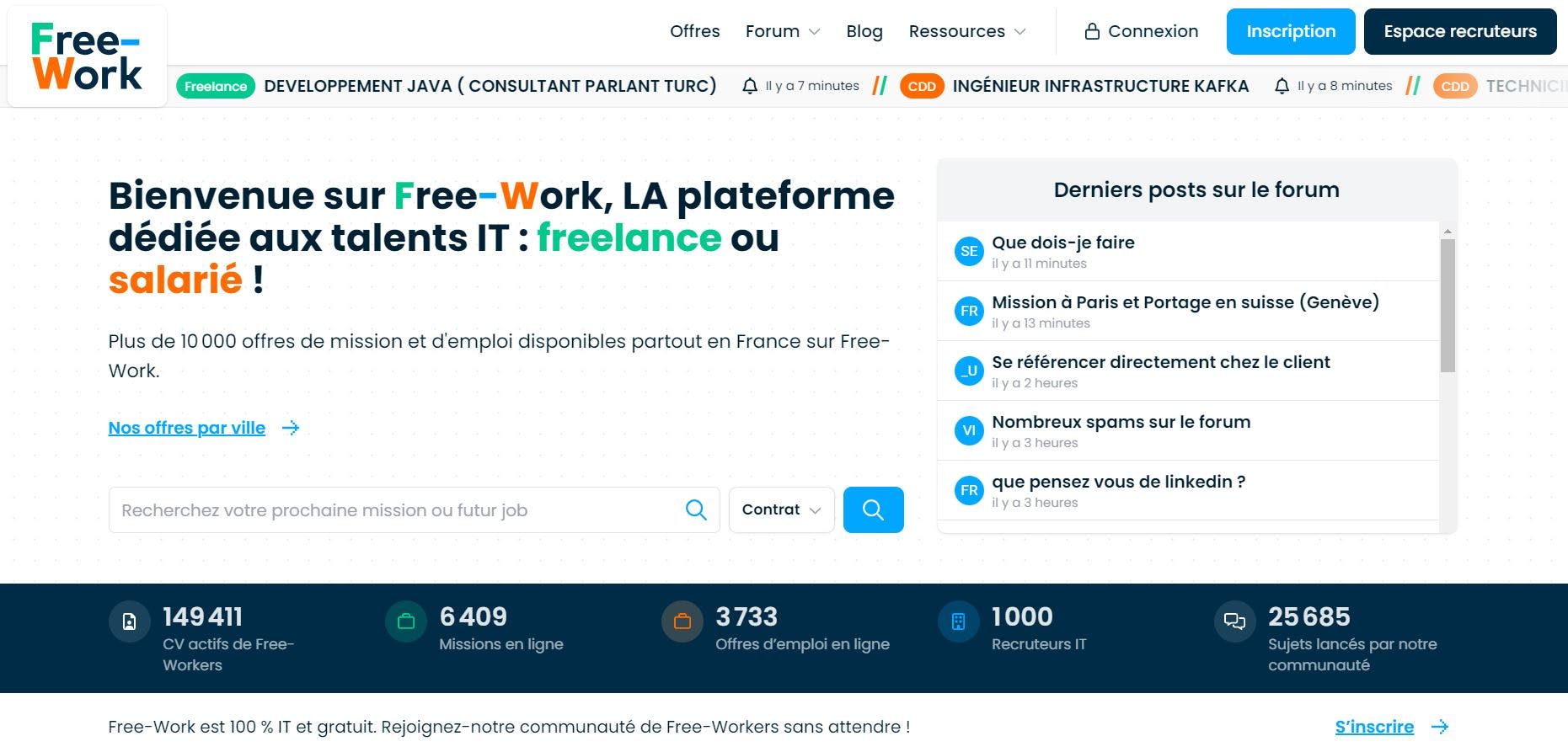This screenshot has height=752, width=1568.
Task: Open the Contrat dropdown
Action: click(781, 509)
